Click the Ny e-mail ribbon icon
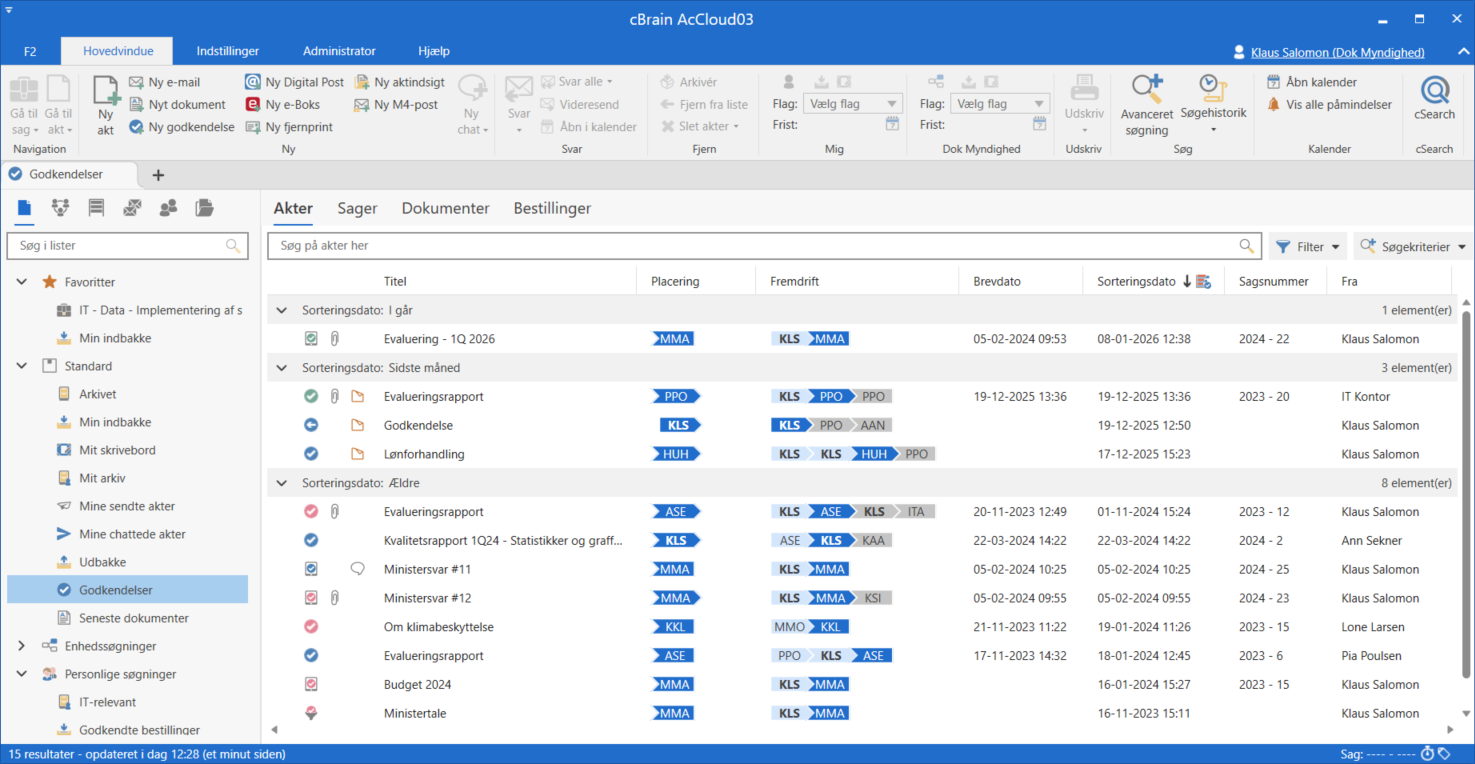1475x764 pixels. pyautogui.click(x=137, y=82)
